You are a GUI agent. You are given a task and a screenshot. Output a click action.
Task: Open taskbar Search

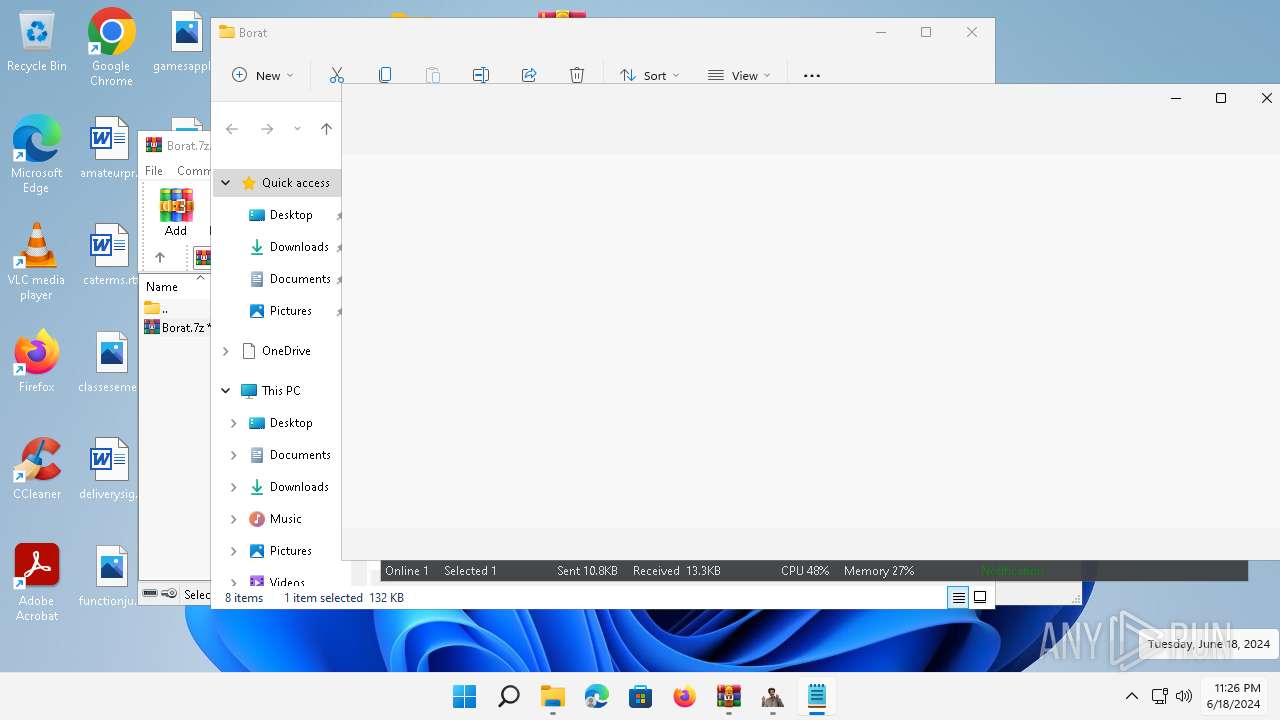pyautogui.click(x=509, y=696)
